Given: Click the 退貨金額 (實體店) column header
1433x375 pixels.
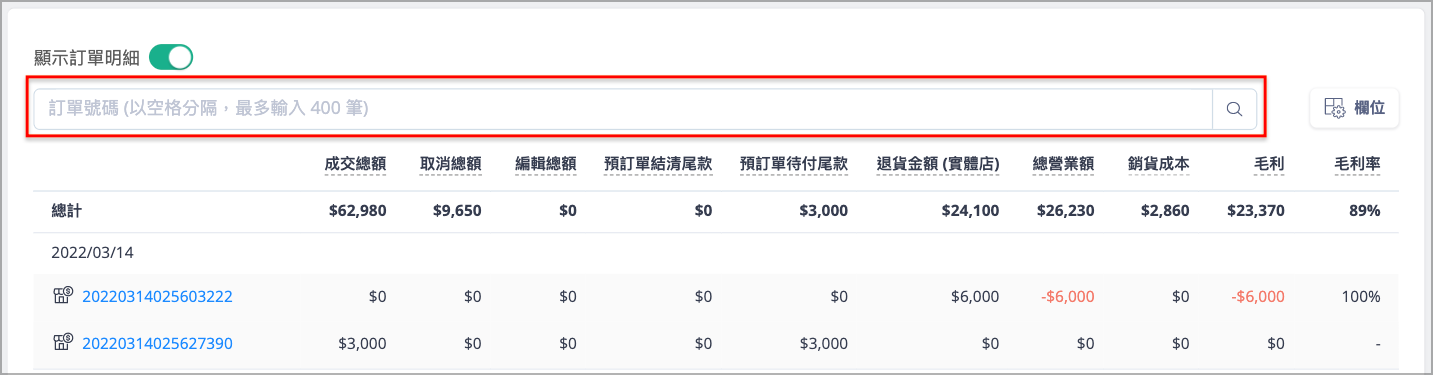Looking at the screenshot, I should 938,164.
